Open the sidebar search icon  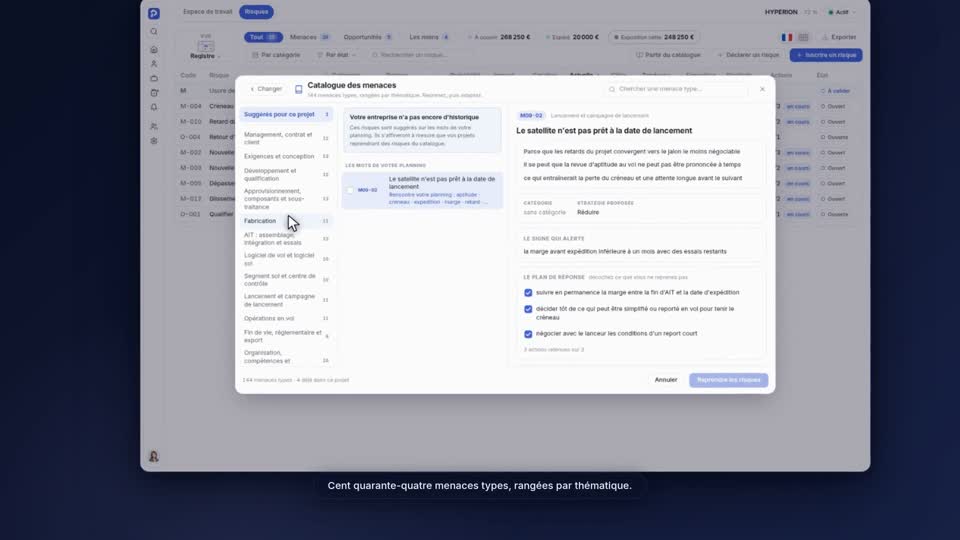click(x=154, y=32)
